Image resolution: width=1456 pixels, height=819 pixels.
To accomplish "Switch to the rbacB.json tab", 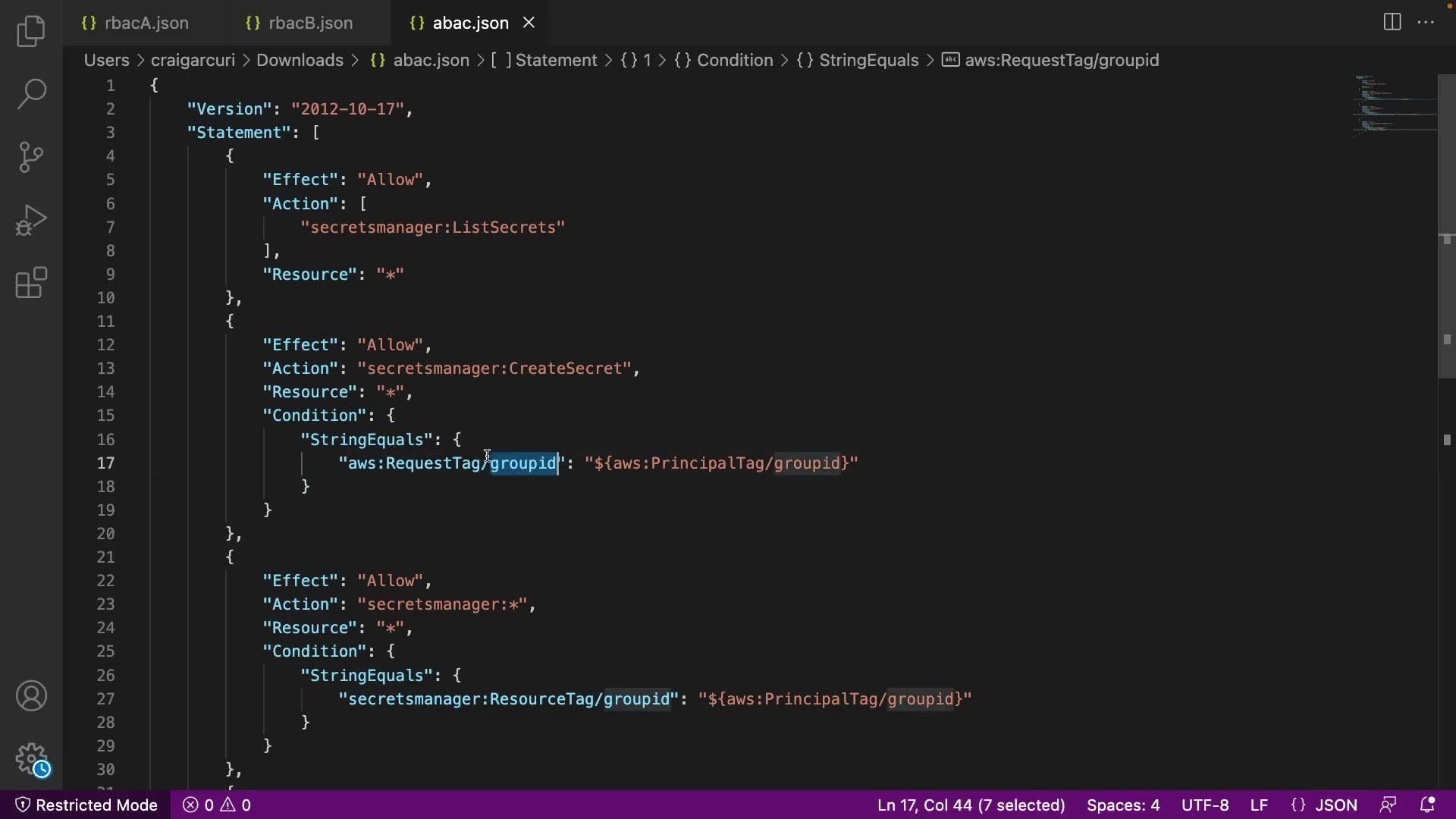I will click(x=310, y=23).
